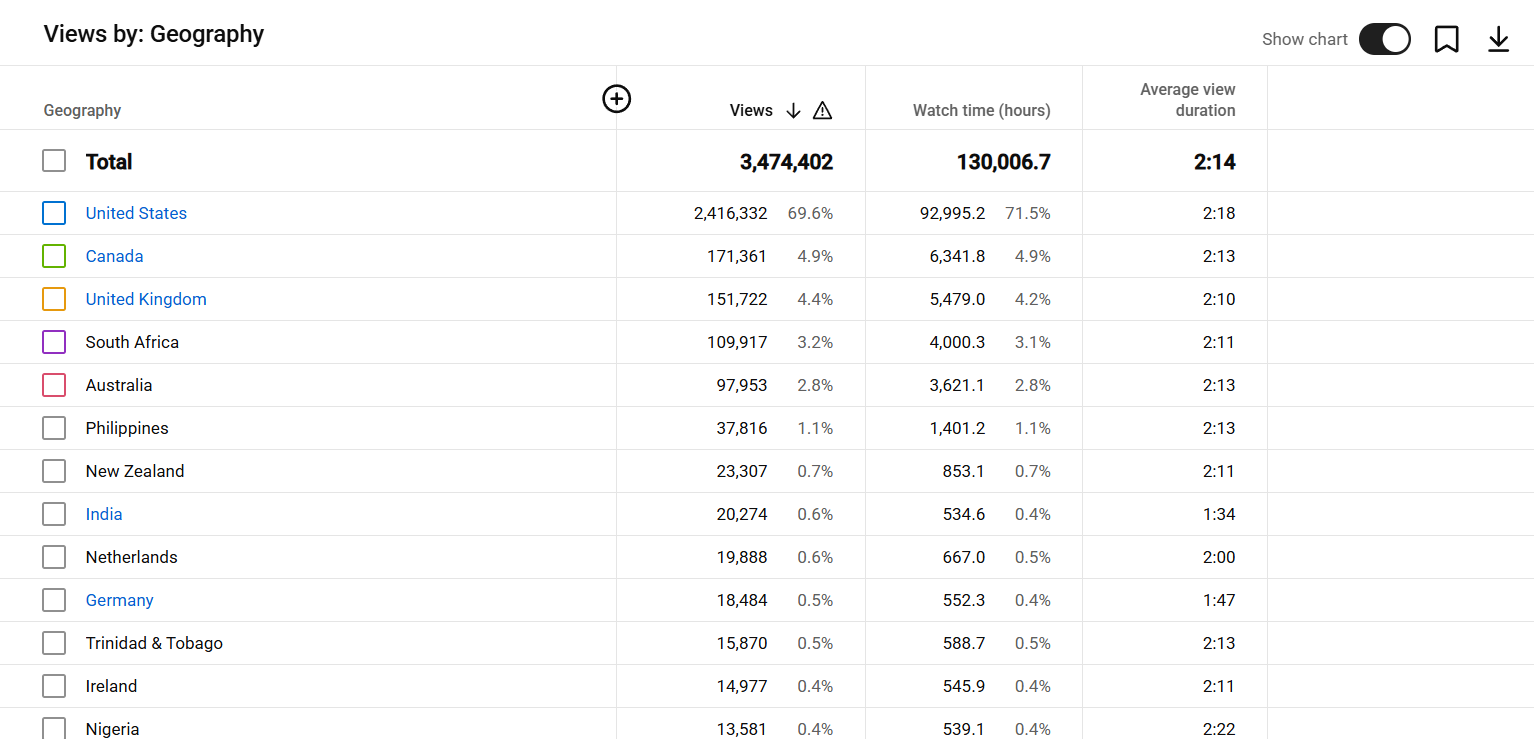Turn off the Show chart toggle
1534x739 pixels.
[x=1384, y=39]
